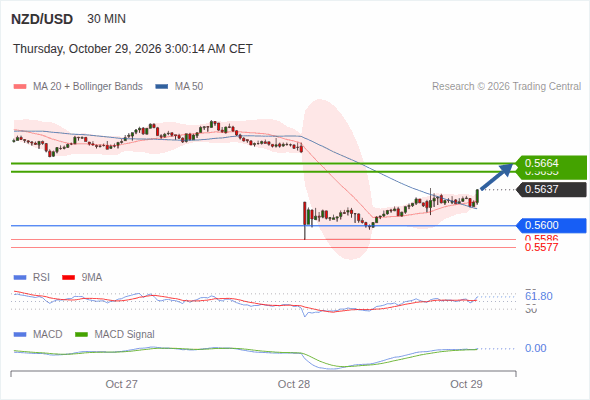Click the NZD/USD pair title

point(42,19)
